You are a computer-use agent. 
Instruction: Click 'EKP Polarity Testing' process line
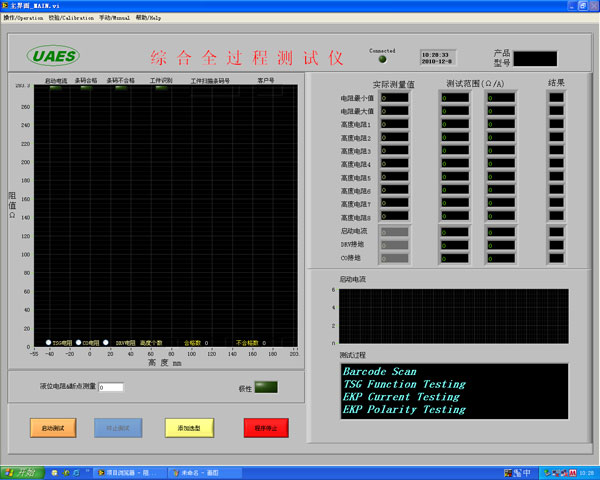[404, 409]
